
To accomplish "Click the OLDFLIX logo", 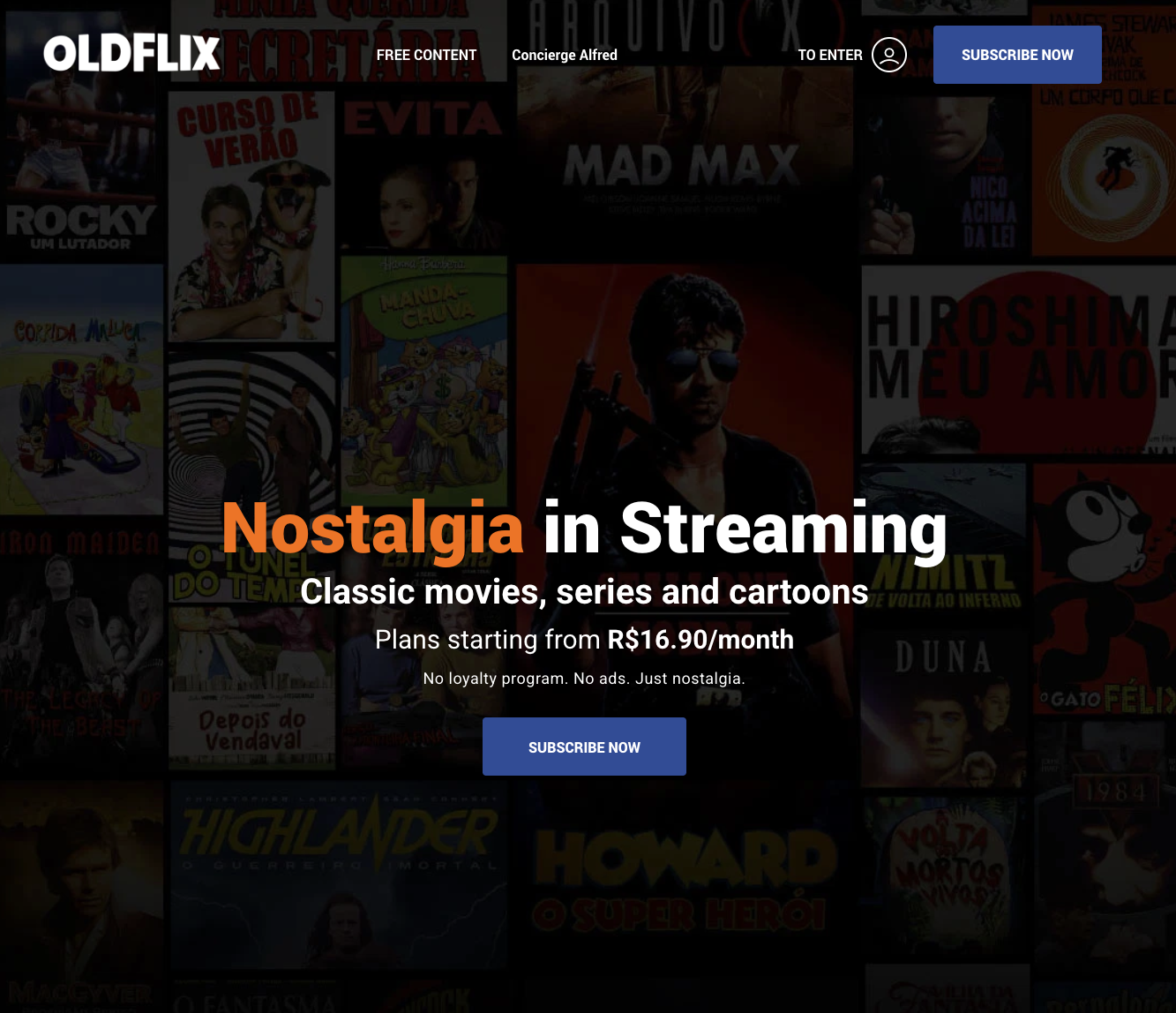I will (131, 52).
